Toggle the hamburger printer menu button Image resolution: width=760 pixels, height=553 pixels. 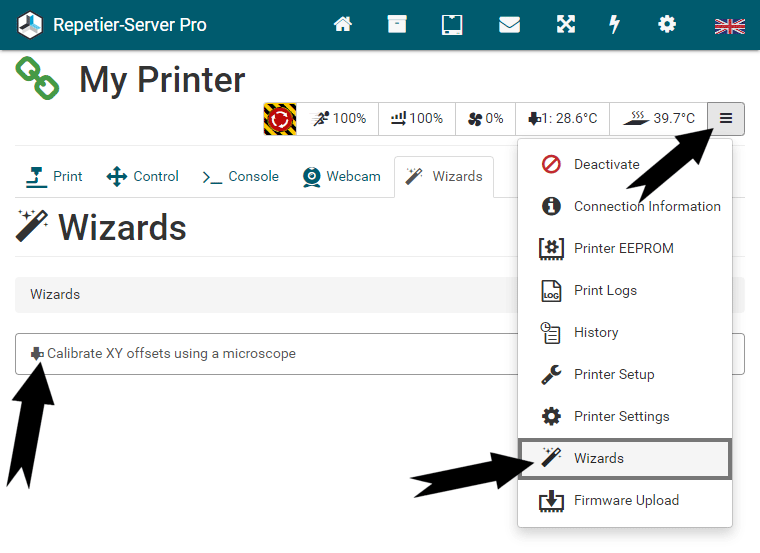(726, 119)
